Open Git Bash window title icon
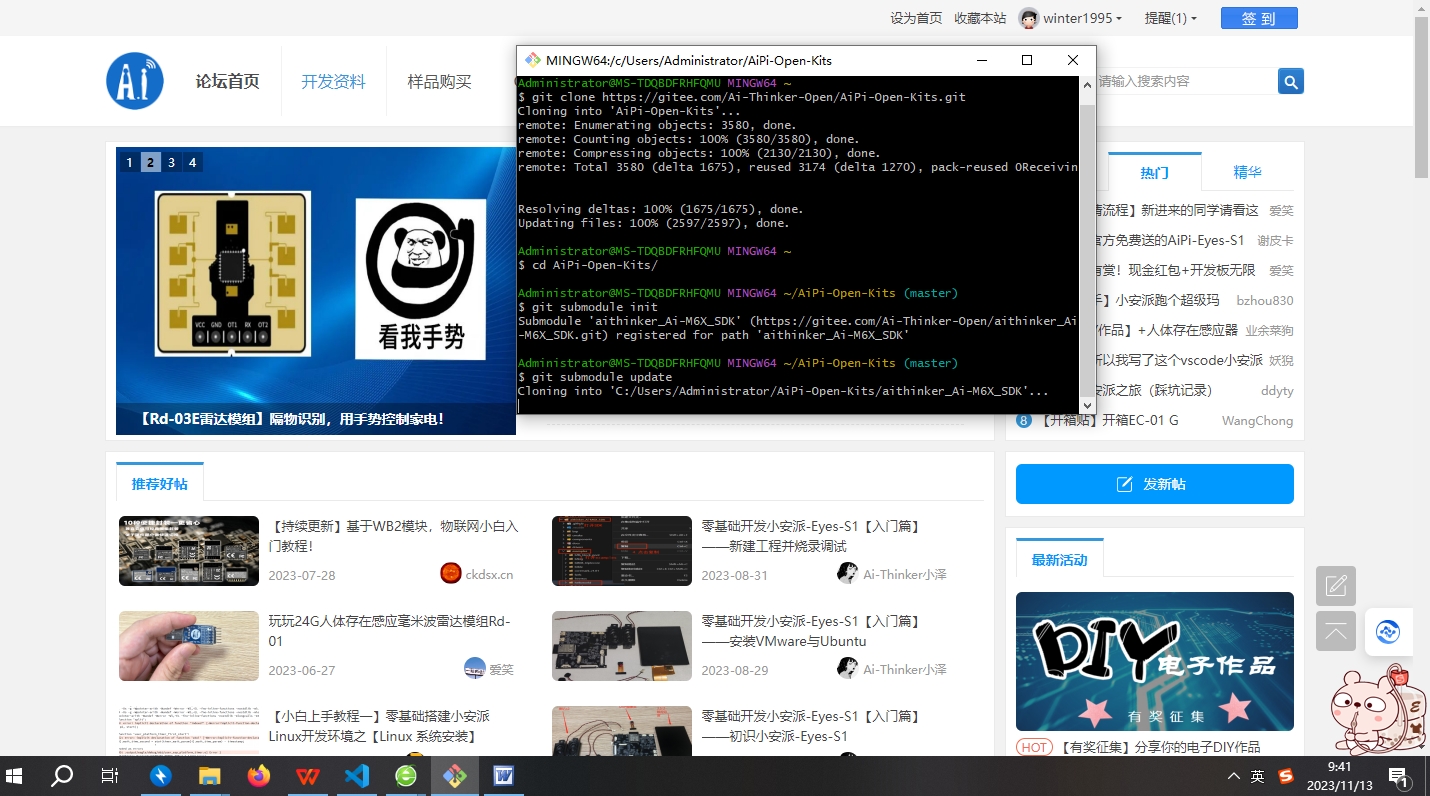This screenshot has width=1430, height=796. pyautogui.click(x=533, y=60)
